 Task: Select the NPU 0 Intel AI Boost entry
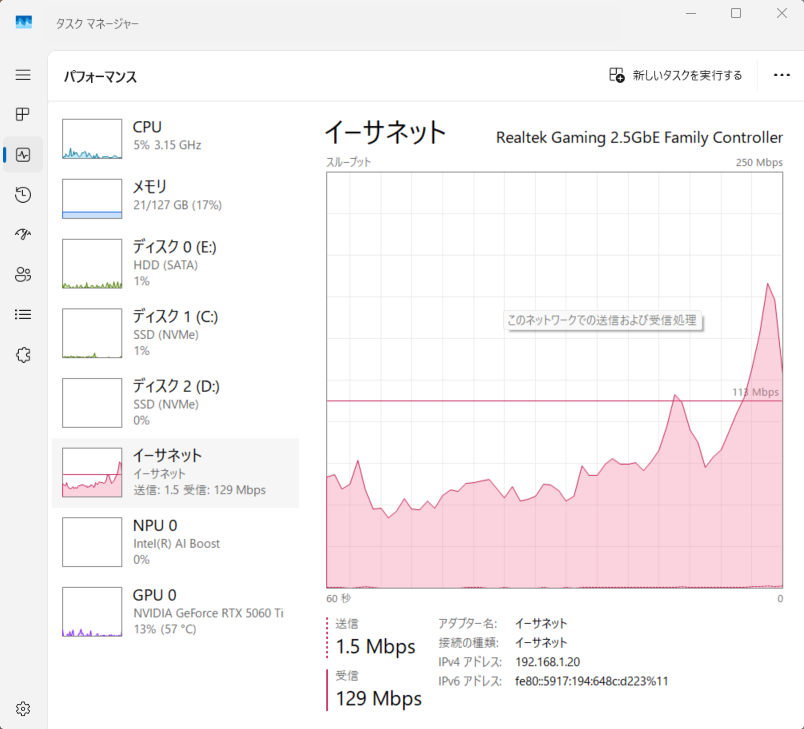[175, 542]
